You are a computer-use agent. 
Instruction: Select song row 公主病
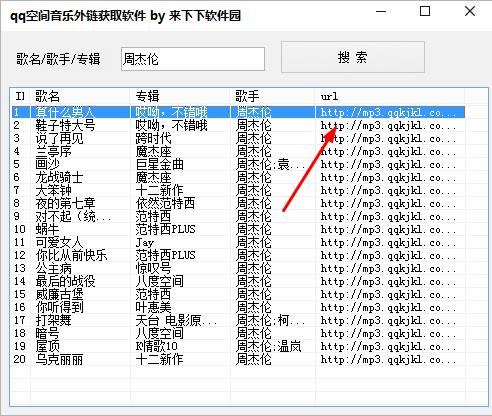[238, 269]
